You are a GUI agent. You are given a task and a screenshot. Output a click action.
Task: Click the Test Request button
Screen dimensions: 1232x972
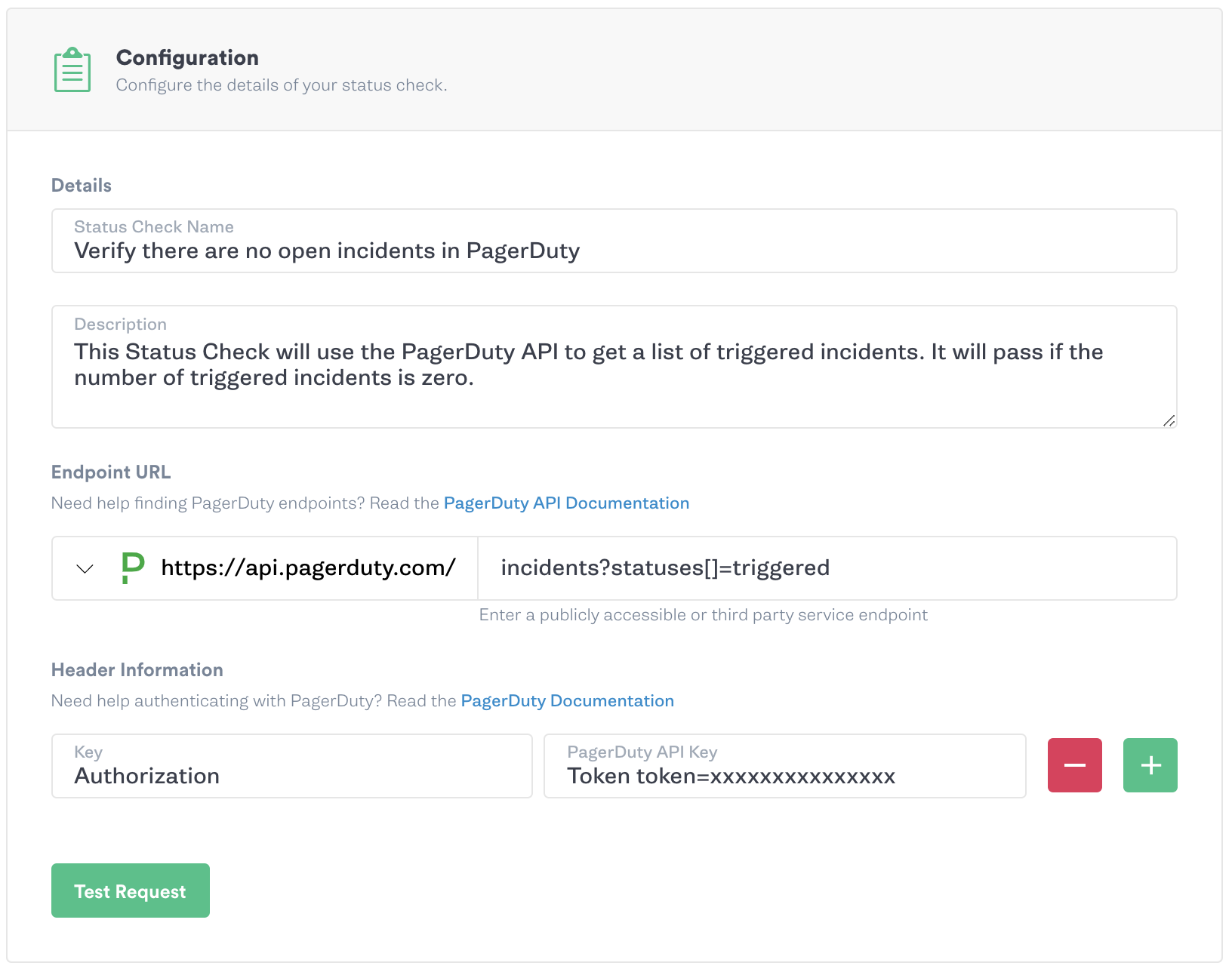click(129, 890)
